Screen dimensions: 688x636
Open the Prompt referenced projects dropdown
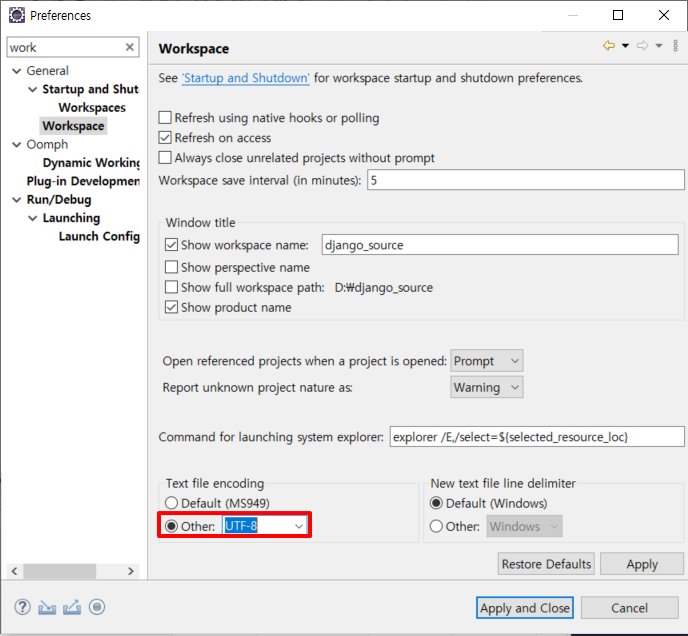[x=487, y=361]
